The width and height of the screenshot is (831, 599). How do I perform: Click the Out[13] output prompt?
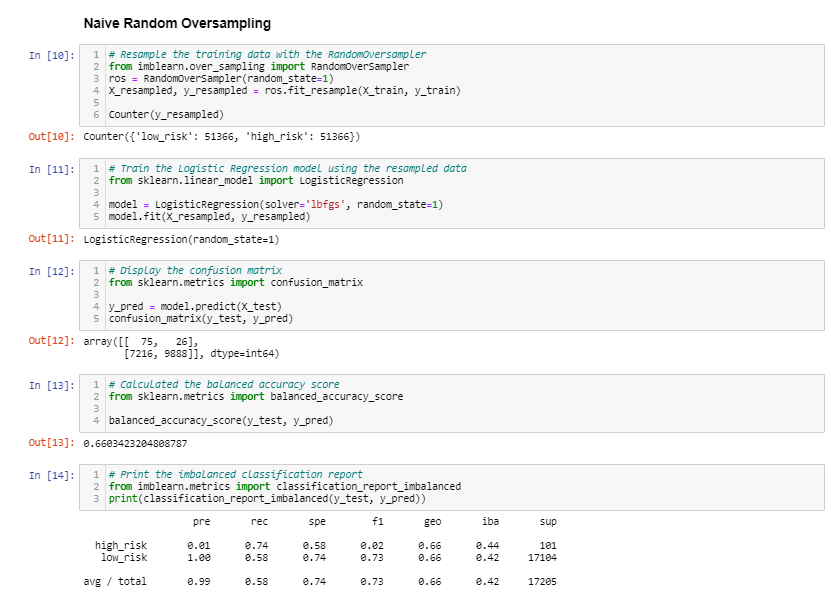click(x=52, y=443)
